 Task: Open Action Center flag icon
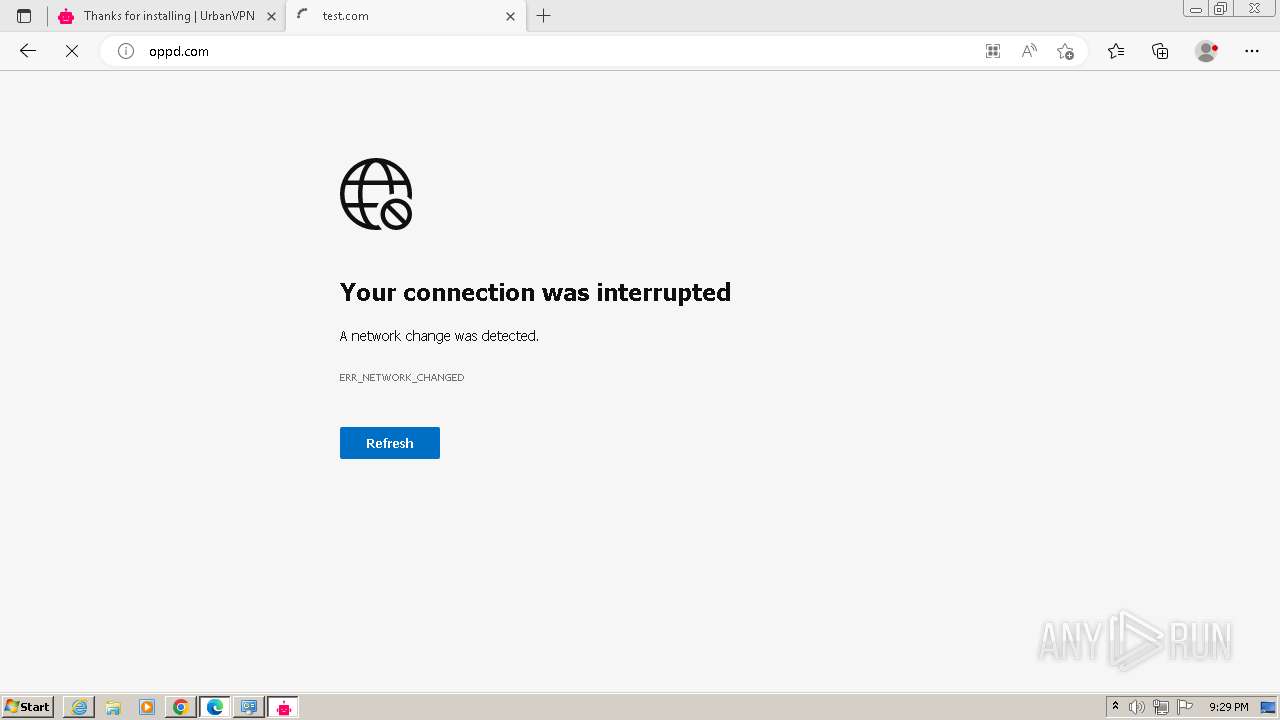pos(1185,707)
